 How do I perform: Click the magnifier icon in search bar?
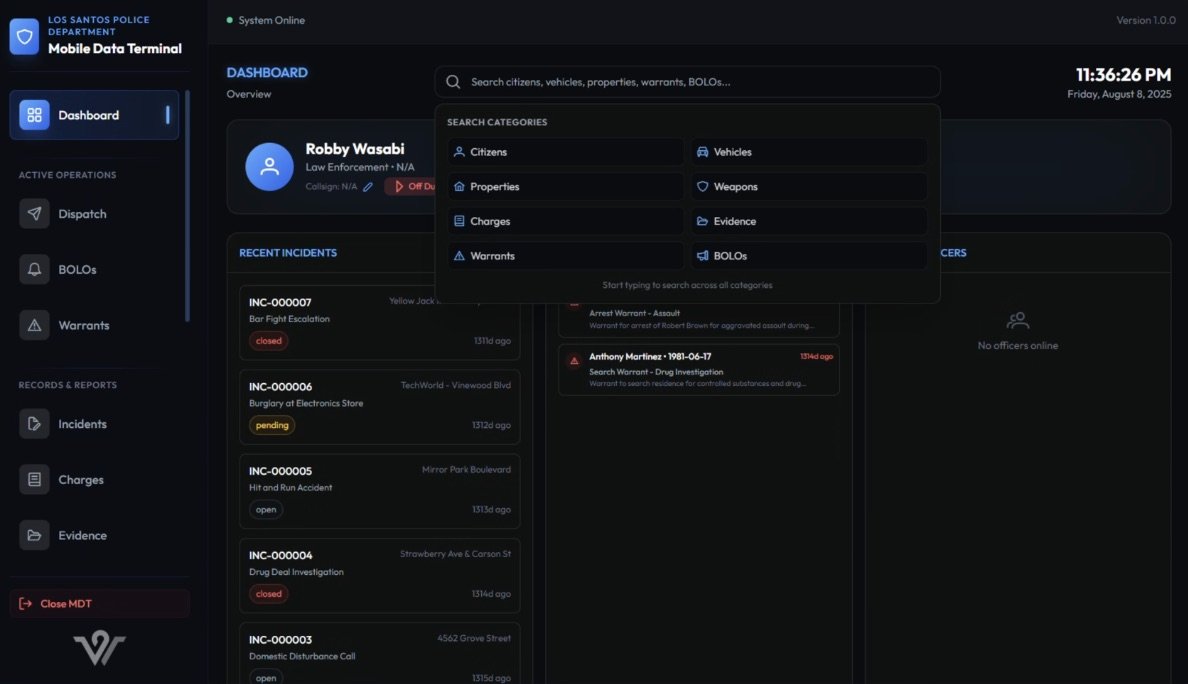click(x=453, y=82)
